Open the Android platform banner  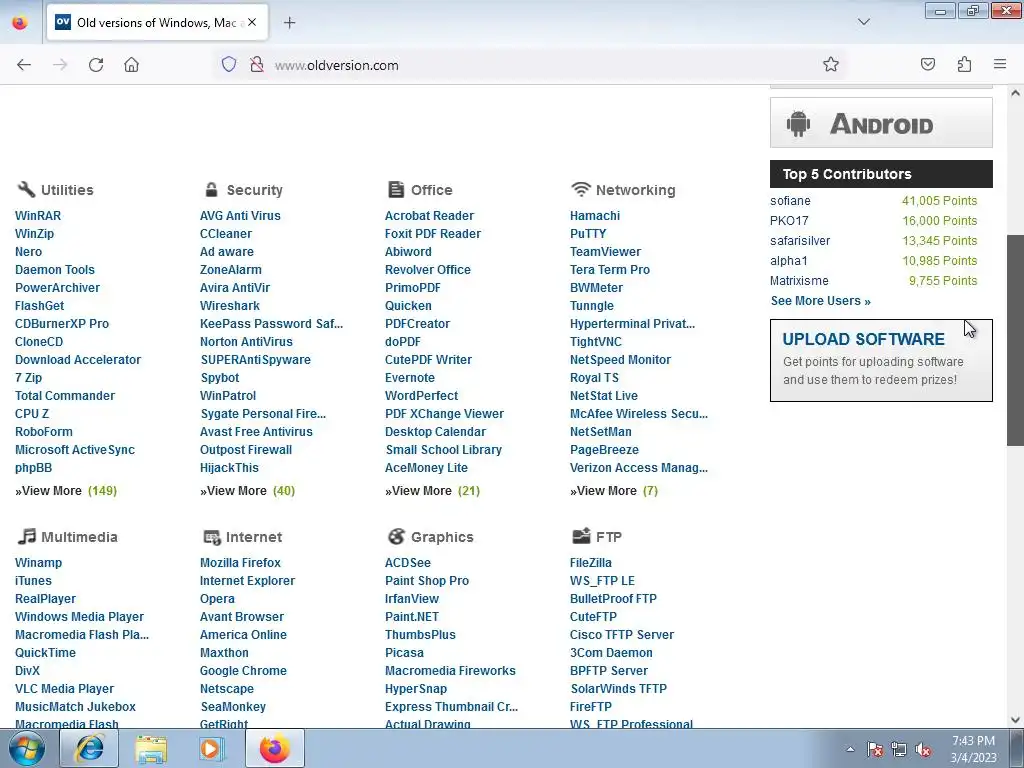click(x=881, y=123)
